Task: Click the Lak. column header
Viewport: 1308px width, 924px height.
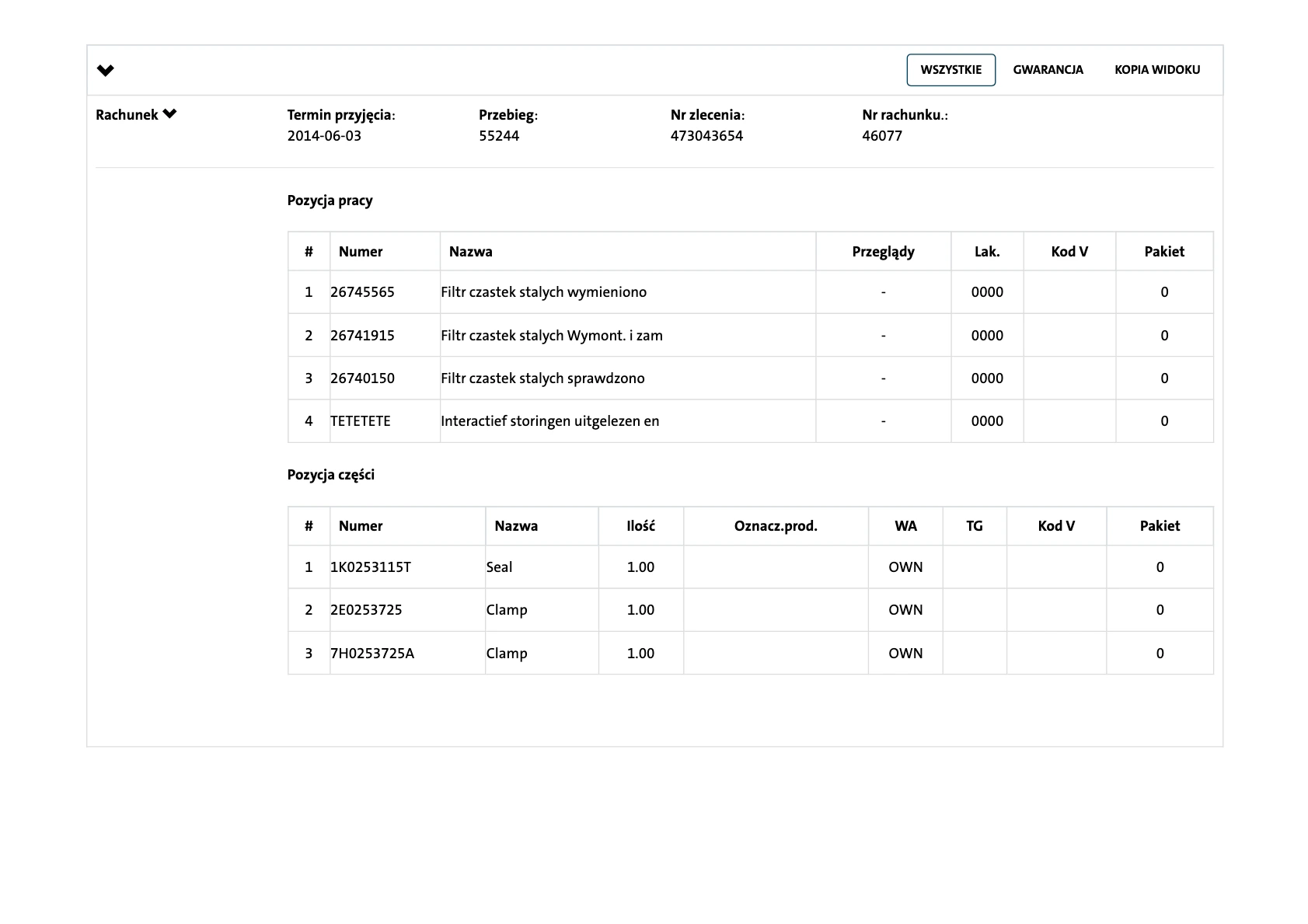Action: pos(987,252)
